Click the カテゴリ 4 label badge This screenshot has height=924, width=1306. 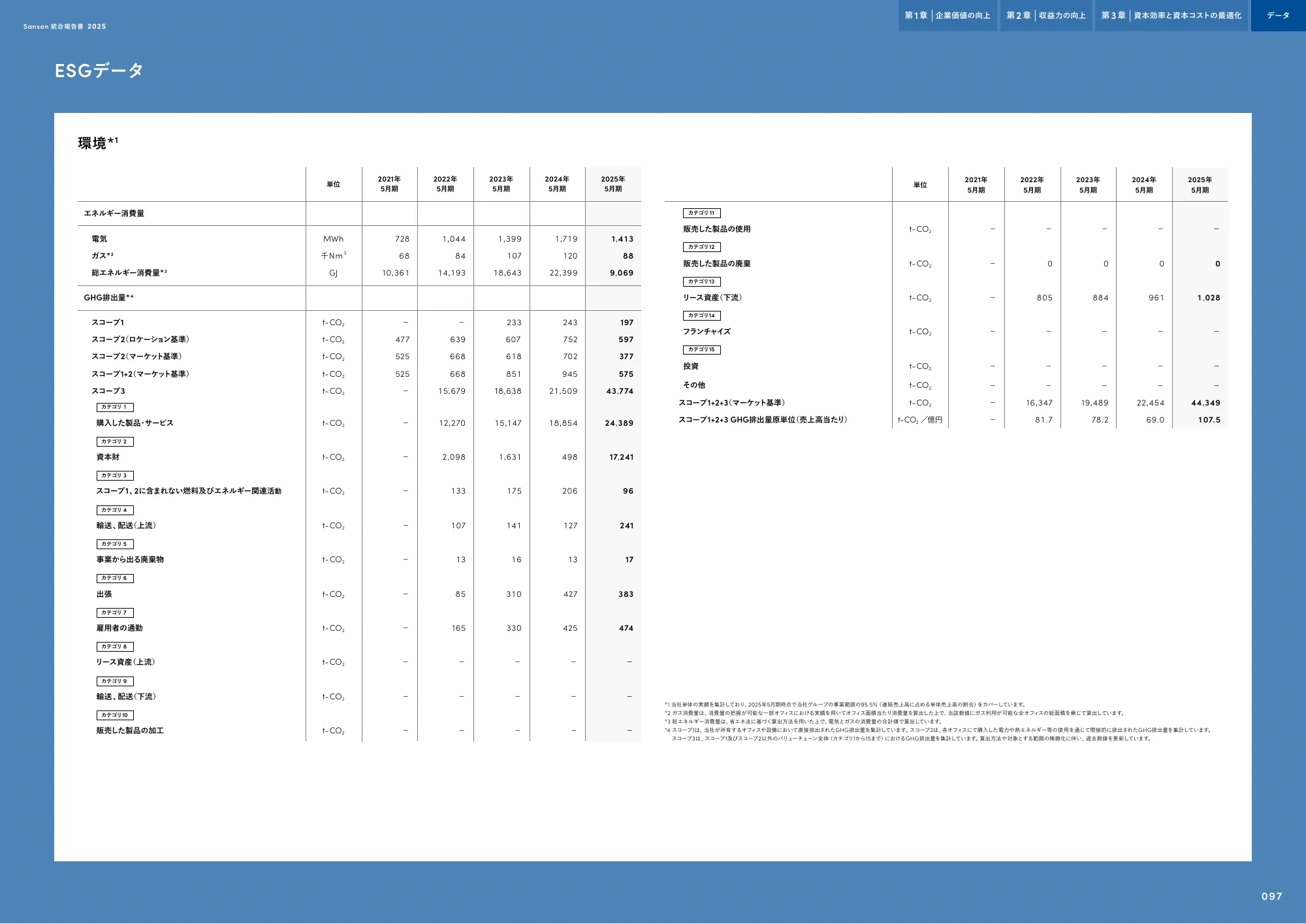pos(115,511)
